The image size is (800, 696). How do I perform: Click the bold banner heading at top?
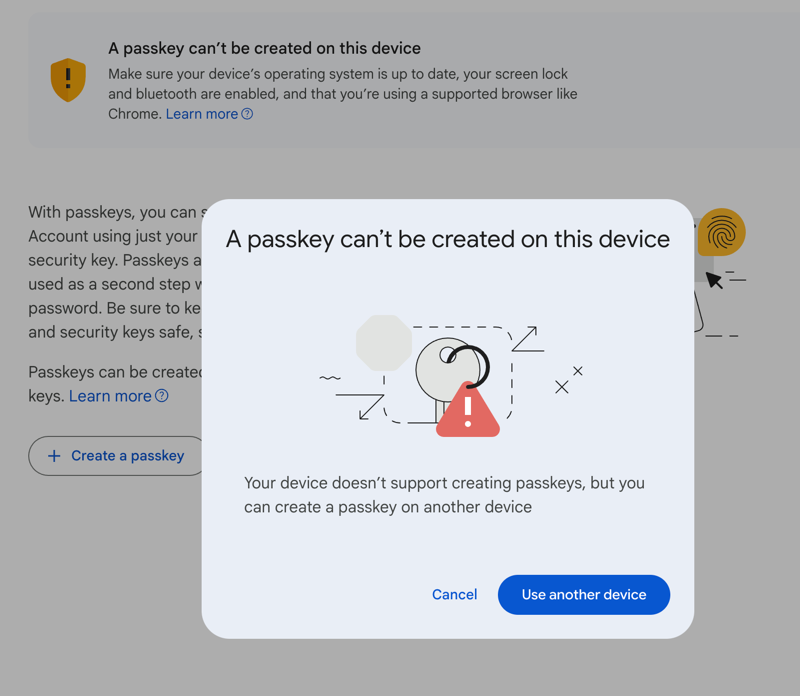264,48
